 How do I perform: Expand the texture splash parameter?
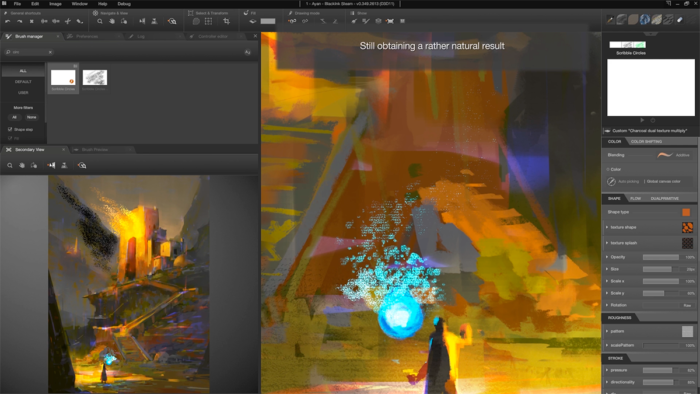(x=607, y=243)
